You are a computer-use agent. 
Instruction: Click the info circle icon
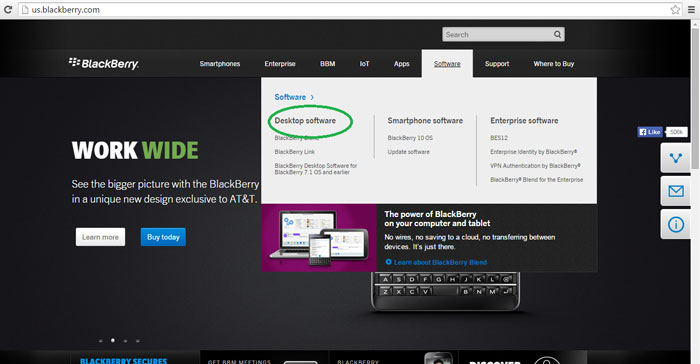tap(675, 224)
